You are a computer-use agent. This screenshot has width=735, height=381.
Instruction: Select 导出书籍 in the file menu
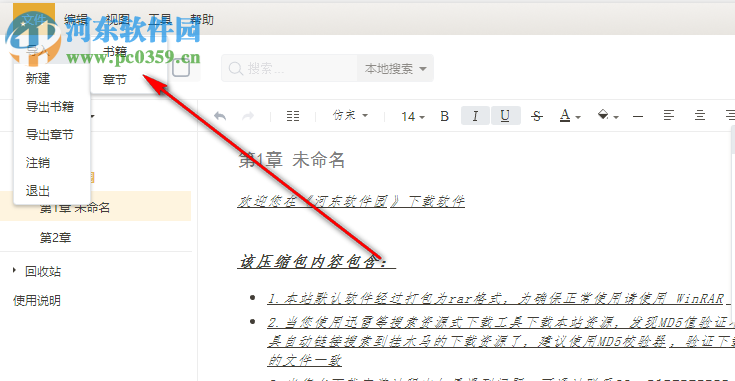52,106
